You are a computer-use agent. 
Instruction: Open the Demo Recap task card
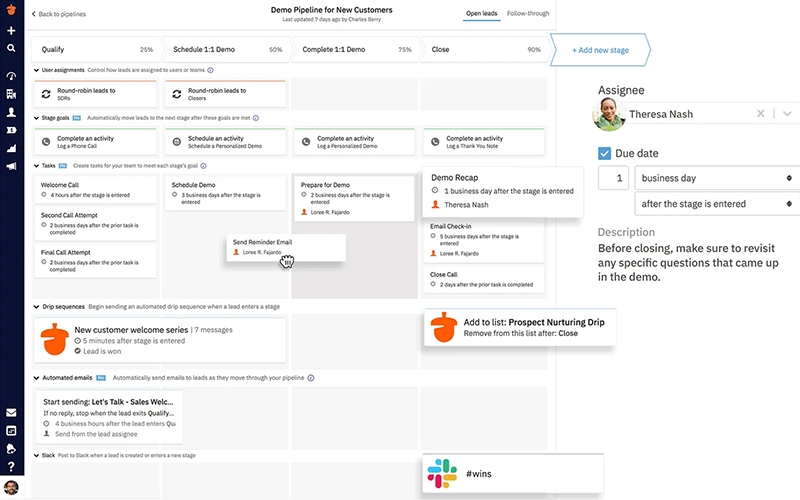pyautogui.click(x=503, y=191)
